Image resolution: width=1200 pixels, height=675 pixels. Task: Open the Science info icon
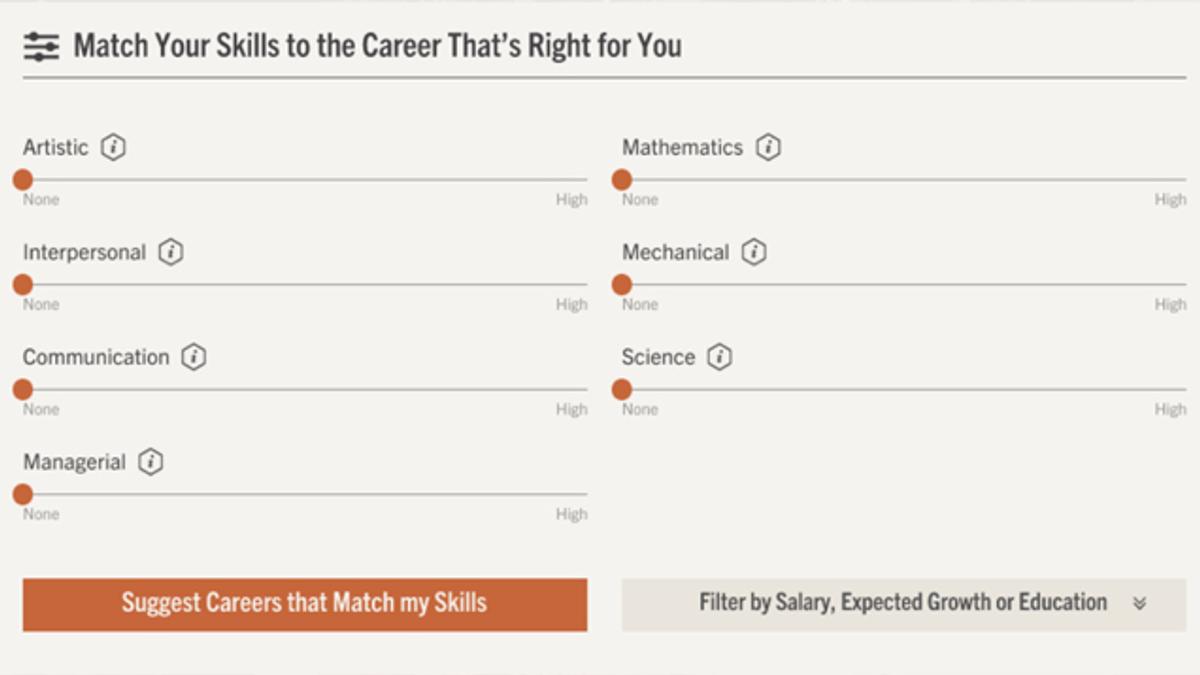719,358
